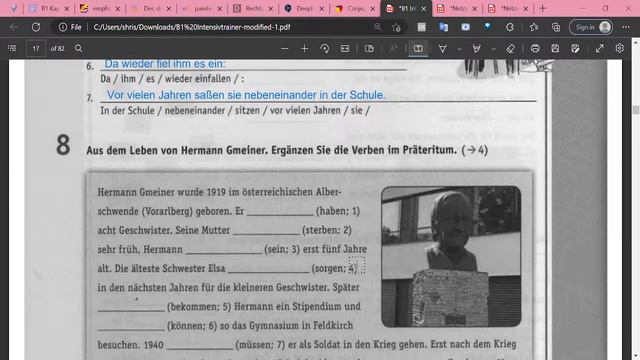View site information for the File
Image resolution: width=640 pixels, height=360 pixels.
pyautogui.click(x=70, y=27)
